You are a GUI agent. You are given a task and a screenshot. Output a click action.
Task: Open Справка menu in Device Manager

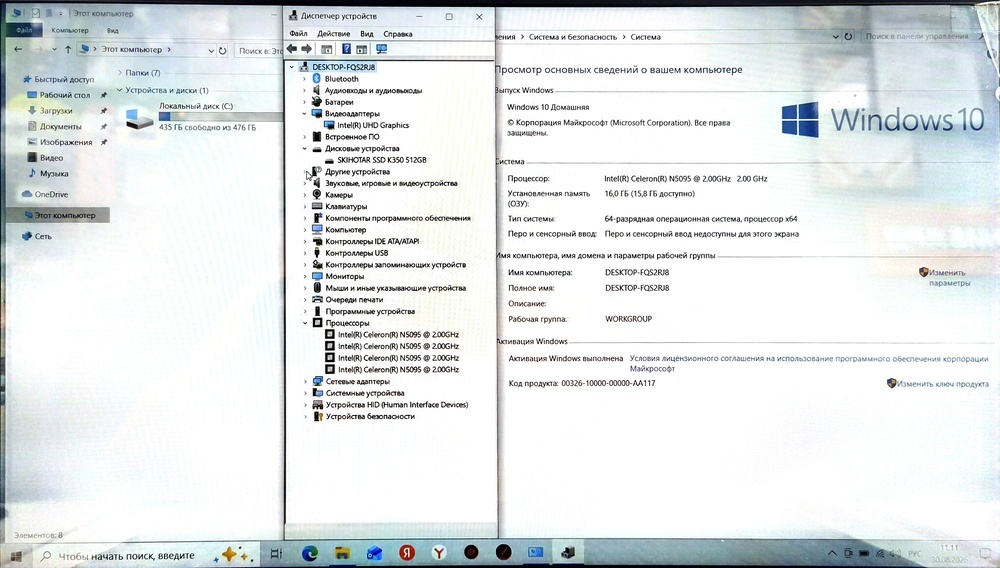pos(398,34)
